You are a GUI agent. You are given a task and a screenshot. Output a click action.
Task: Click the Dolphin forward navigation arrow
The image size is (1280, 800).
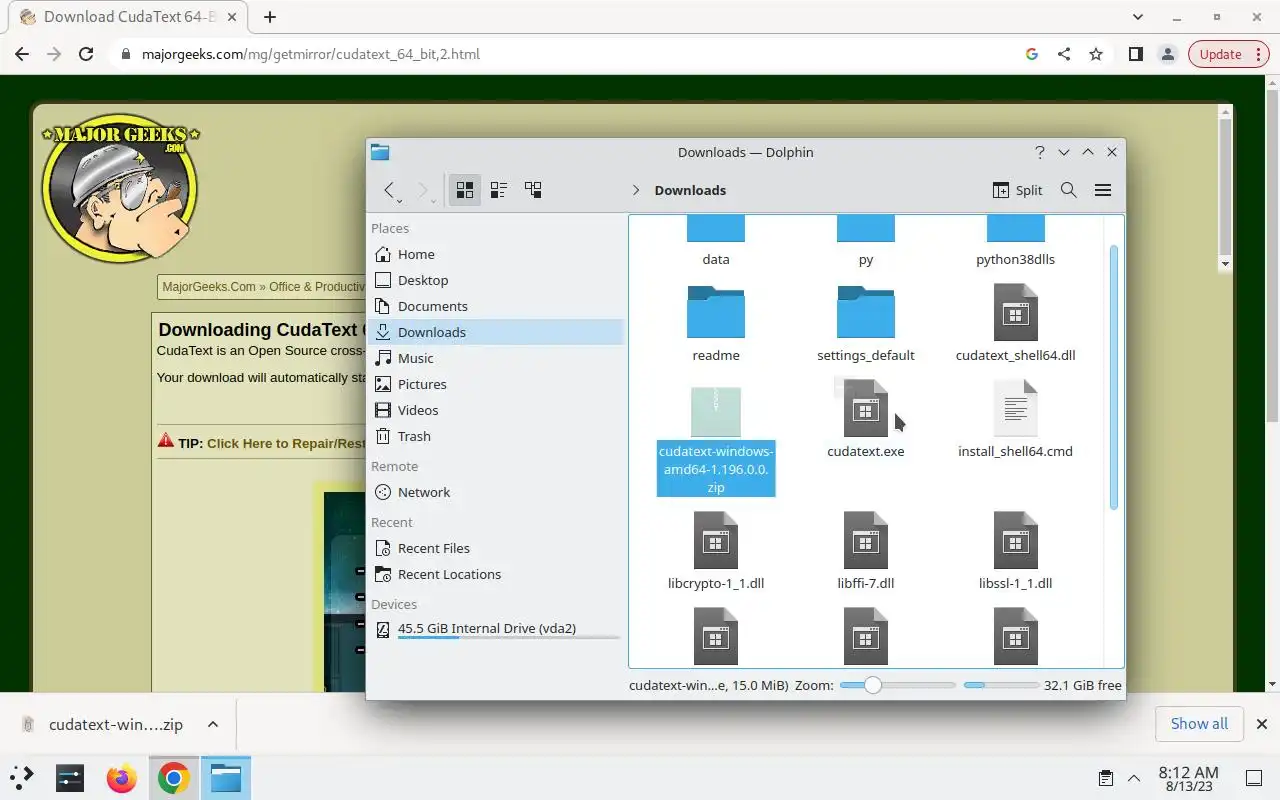(423, 190)
